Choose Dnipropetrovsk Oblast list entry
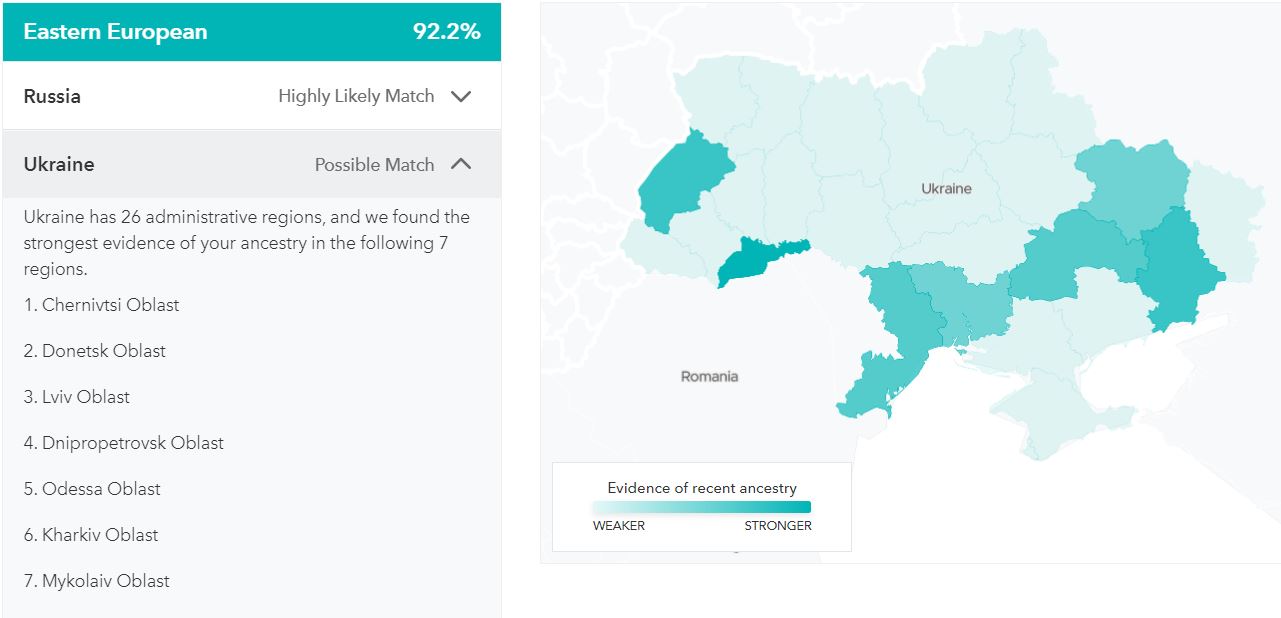Screen dimensions: 1281x618 [x=124, y=443]
